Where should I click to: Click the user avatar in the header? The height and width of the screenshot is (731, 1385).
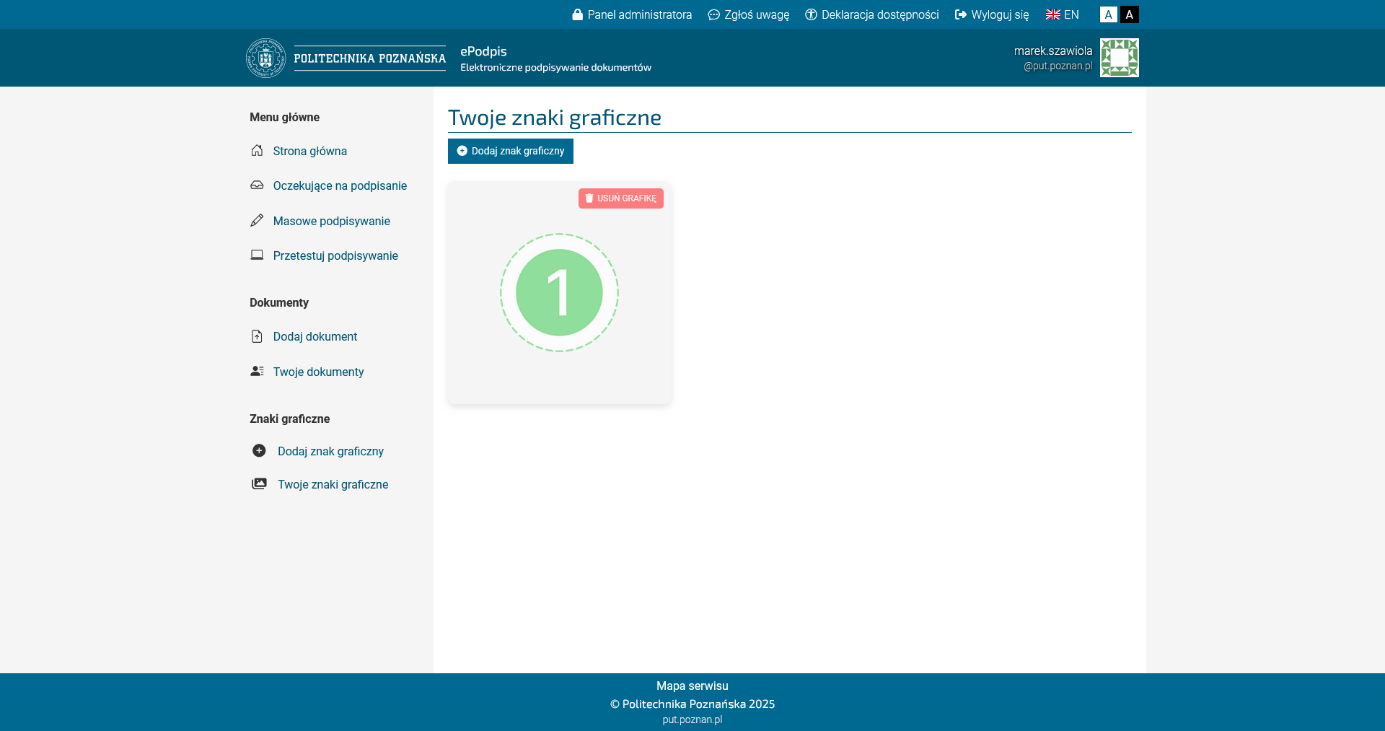[1119, 58]
